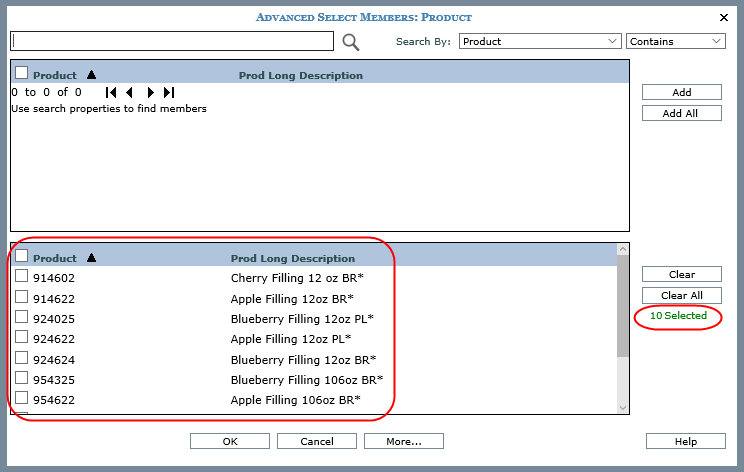Click into the search text field
744x472 pixels.
(172, 41)
